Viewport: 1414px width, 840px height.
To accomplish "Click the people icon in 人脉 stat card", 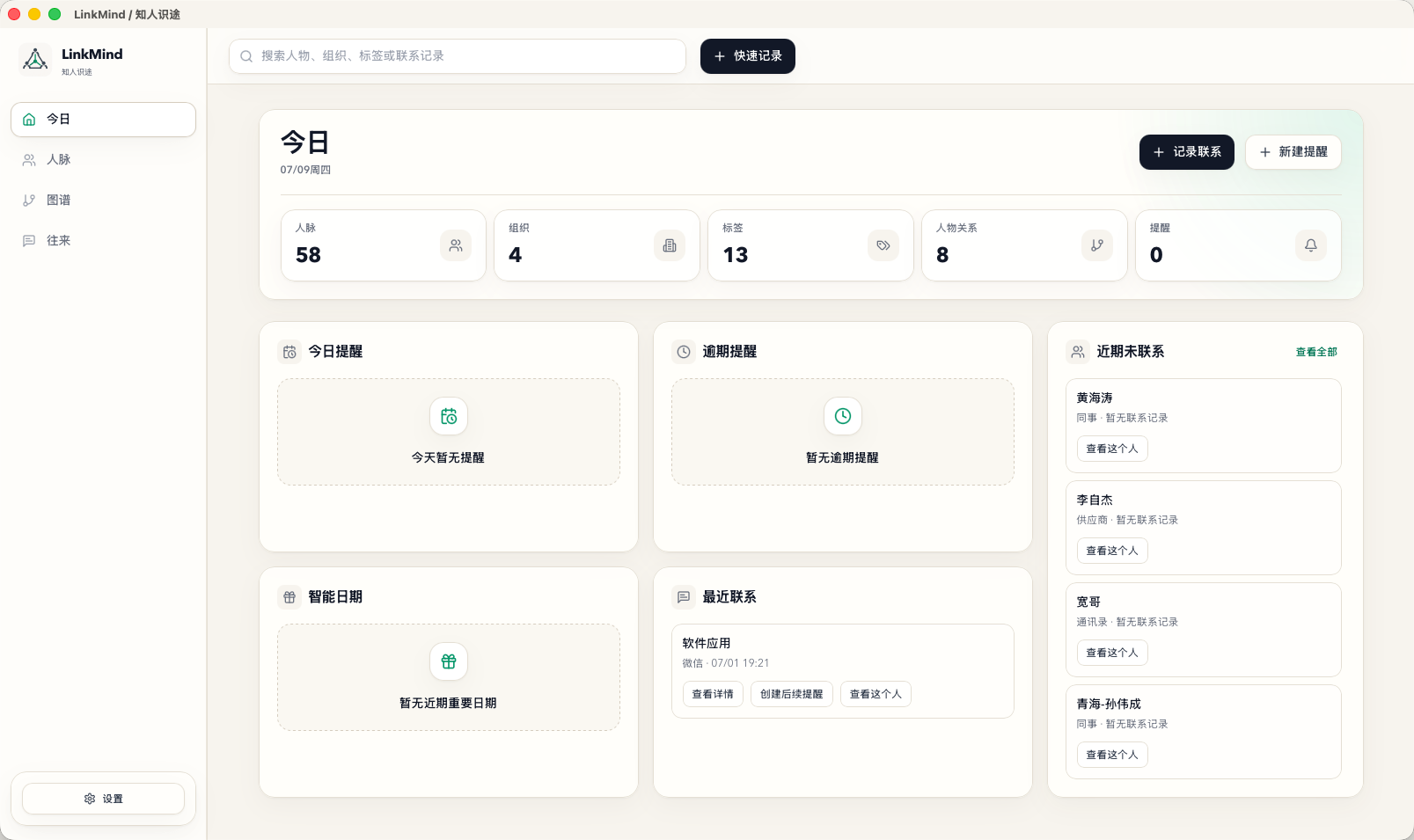I will pos(456,245).
